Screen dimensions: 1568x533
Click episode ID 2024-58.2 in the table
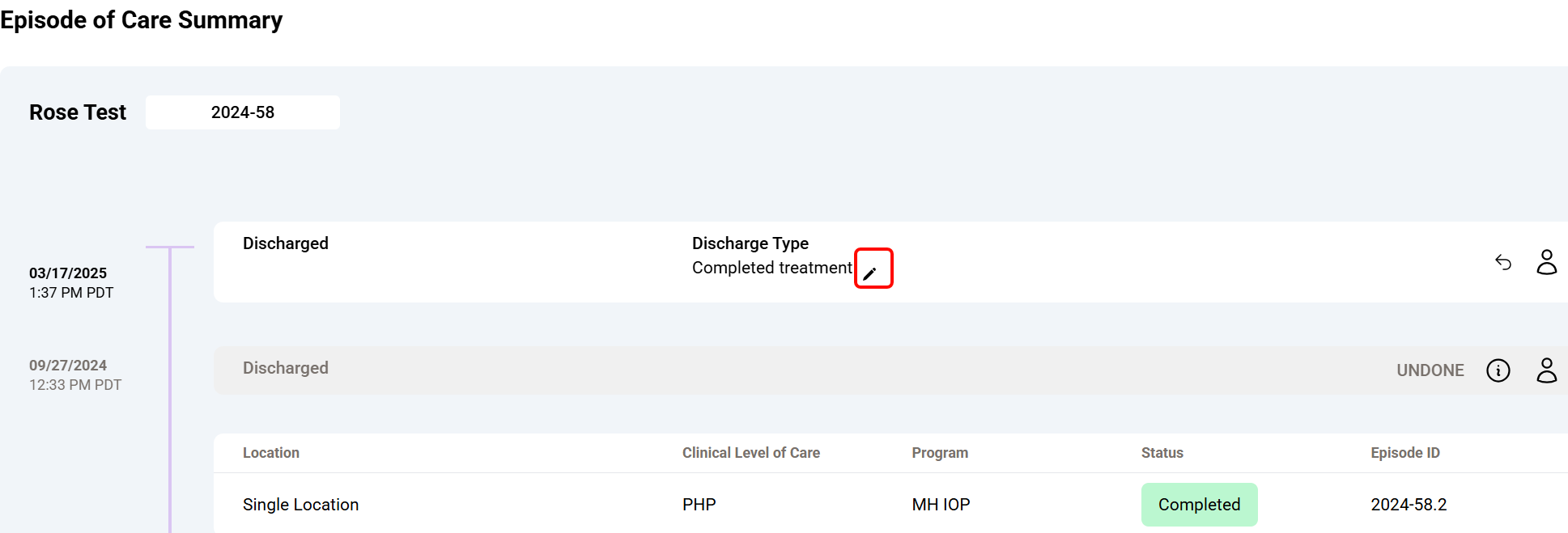(1409, 505)
